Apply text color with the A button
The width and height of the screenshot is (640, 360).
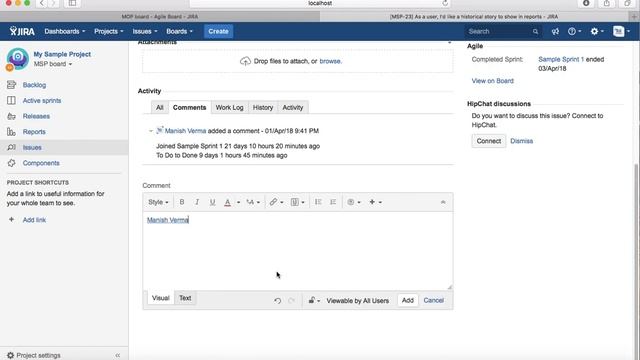(228, 202)
